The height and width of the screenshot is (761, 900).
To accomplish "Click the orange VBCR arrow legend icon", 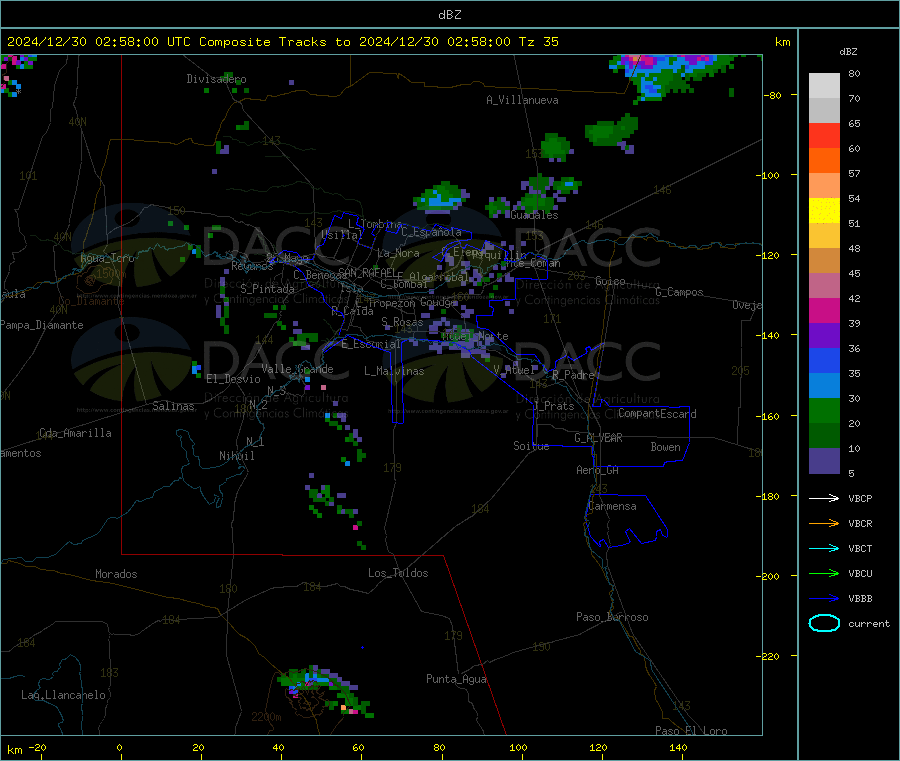I will (x=824, y=523).
